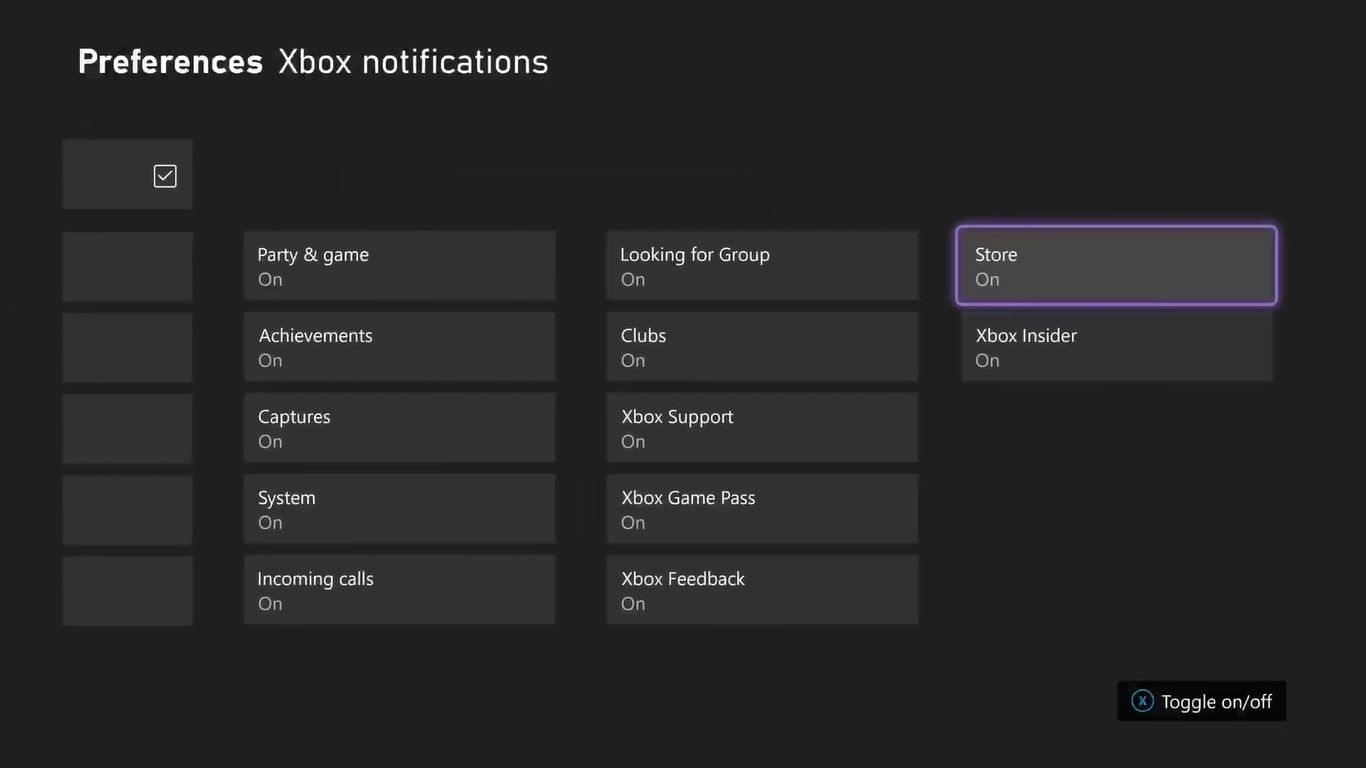
Task: Toggle Looking for Group notifications
Action: [x=762, y=266]
